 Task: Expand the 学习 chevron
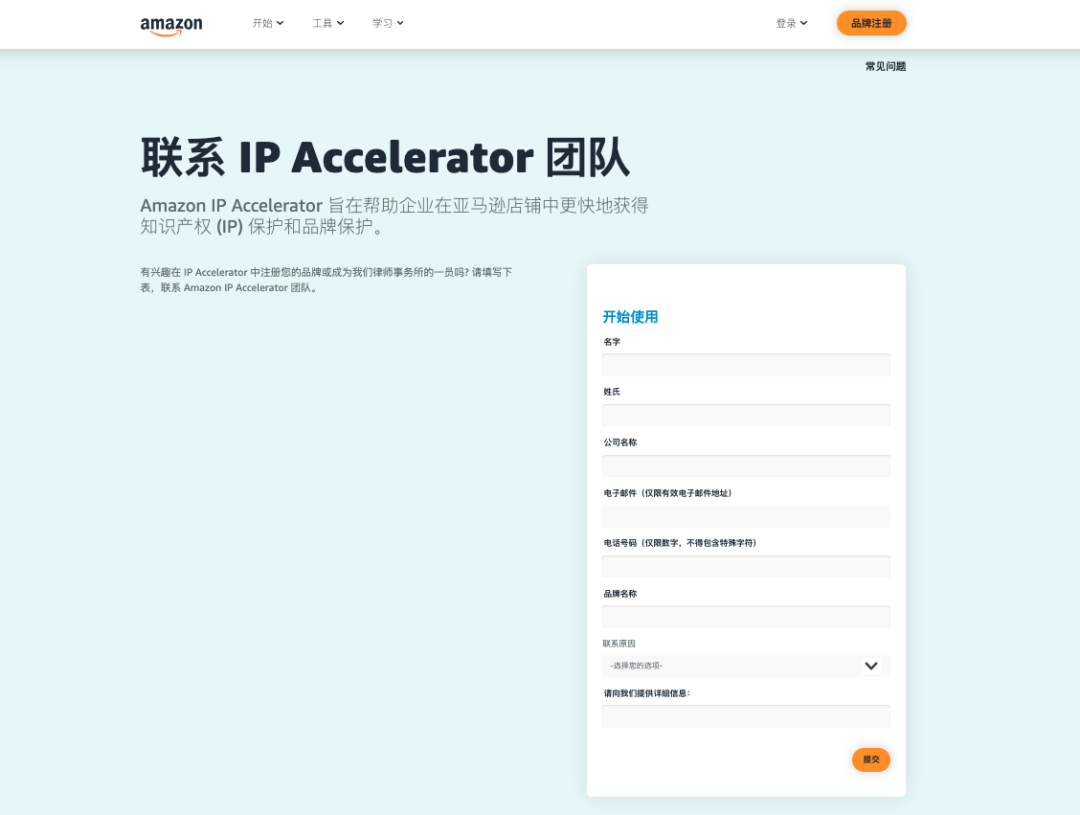point(400,23)
